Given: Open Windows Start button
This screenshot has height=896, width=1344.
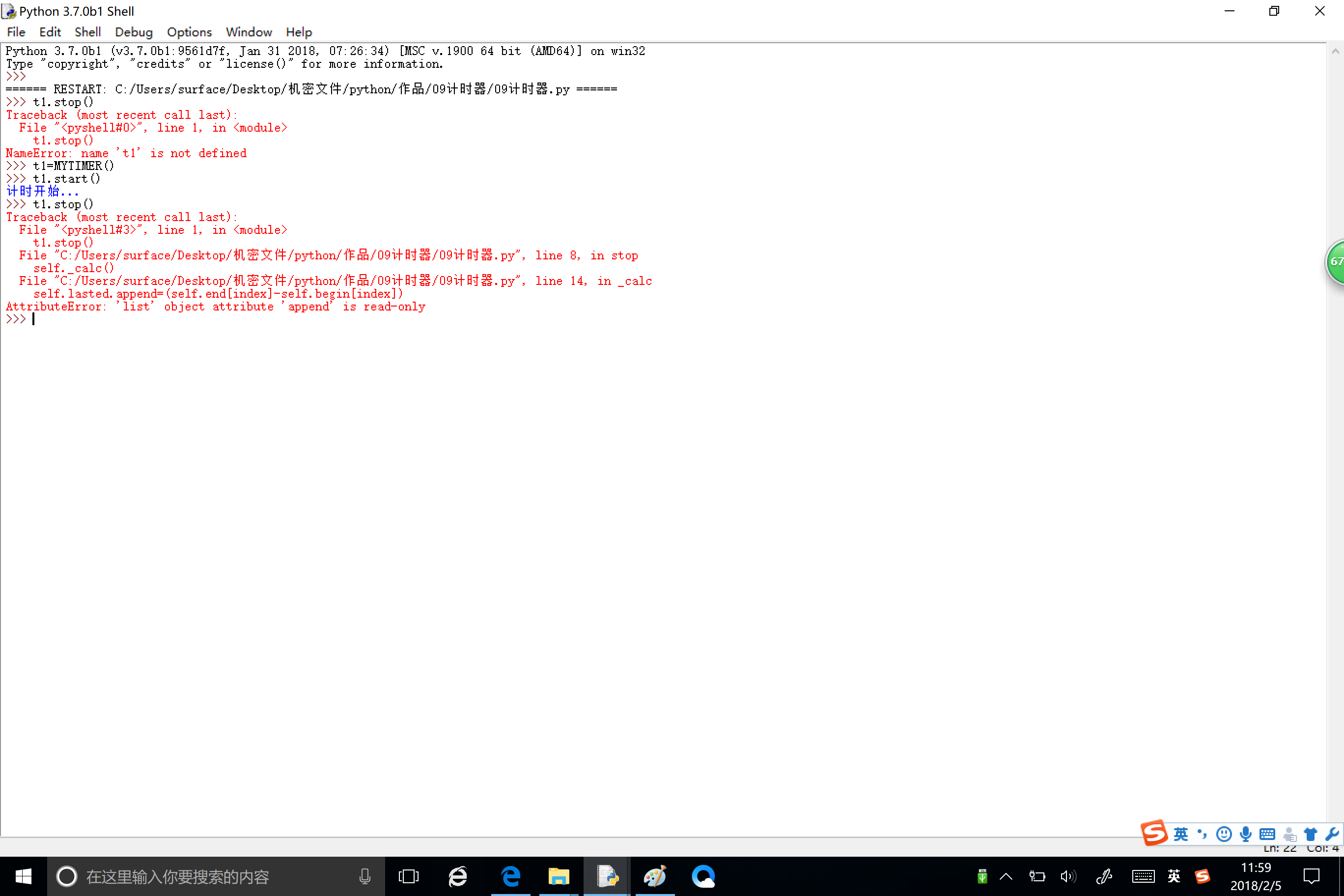Looking at the screenshot, I should click(24, 876).
